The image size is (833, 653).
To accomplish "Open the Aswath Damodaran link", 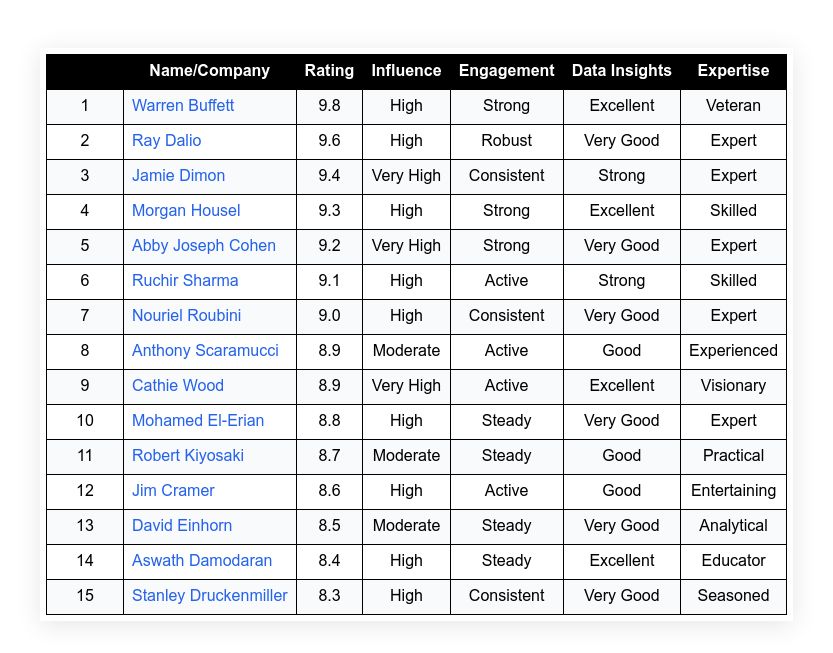I will pyautogui.click(x=202, y=560).
